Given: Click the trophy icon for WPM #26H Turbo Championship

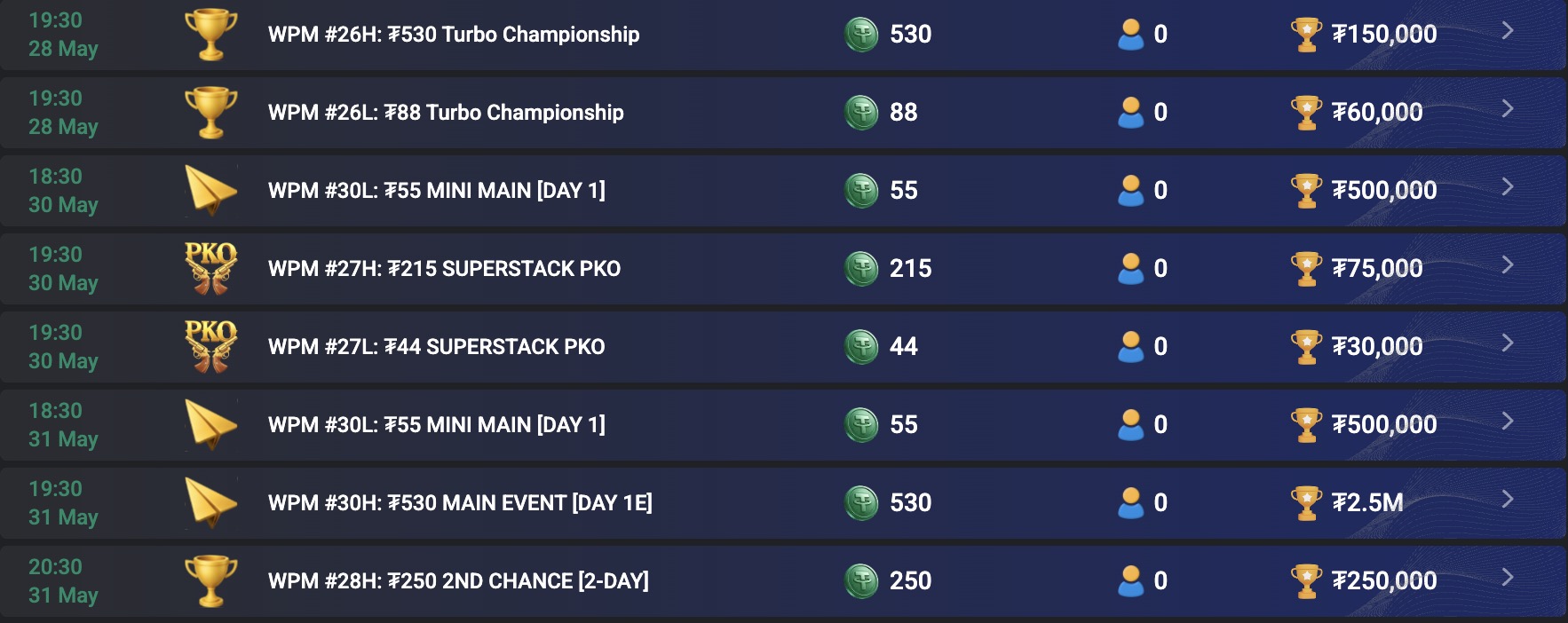Looking at the screenshot, I should pos(211,35).
